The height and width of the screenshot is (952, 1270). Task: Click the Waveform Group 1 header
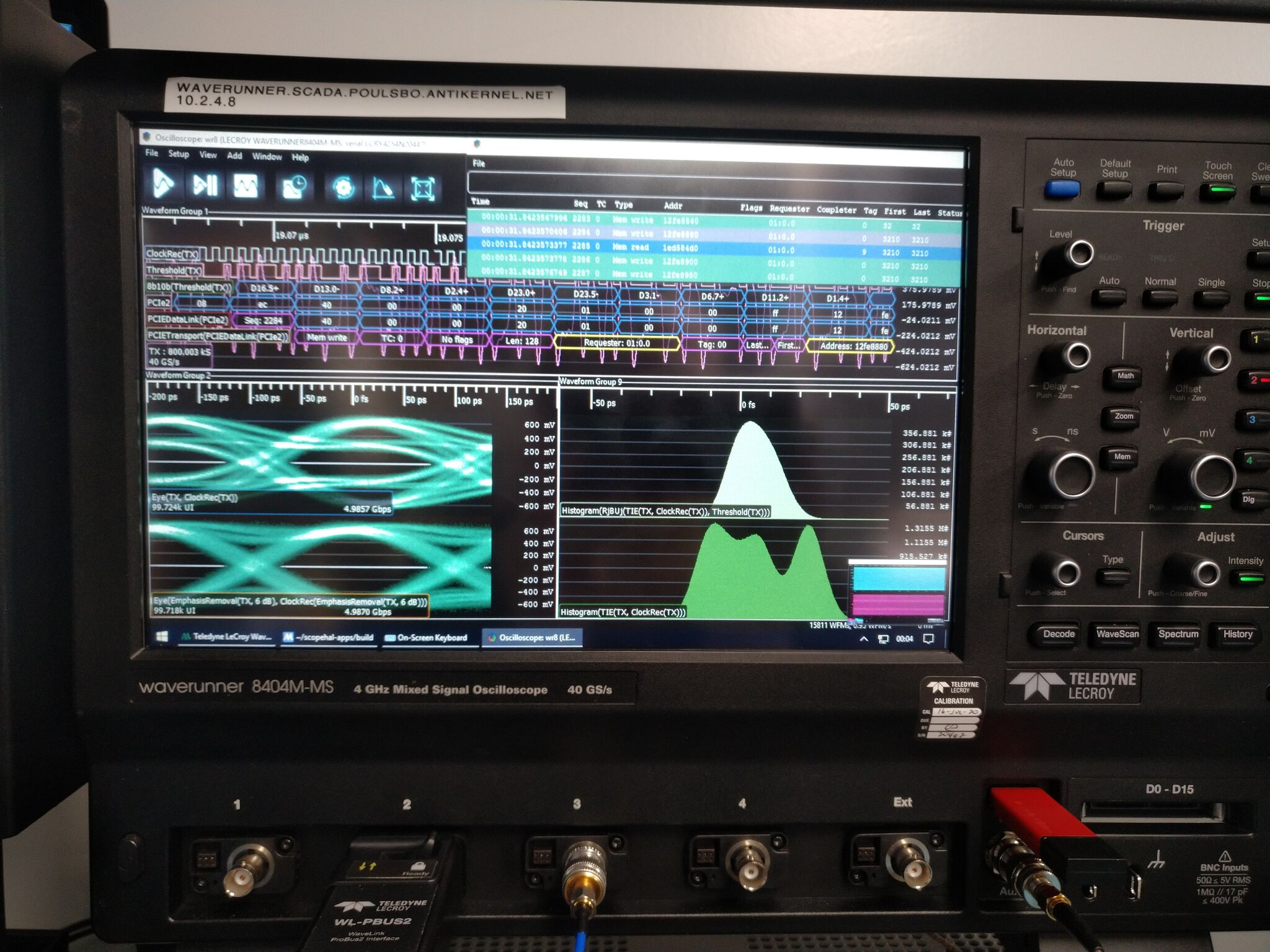click(175, 211)
